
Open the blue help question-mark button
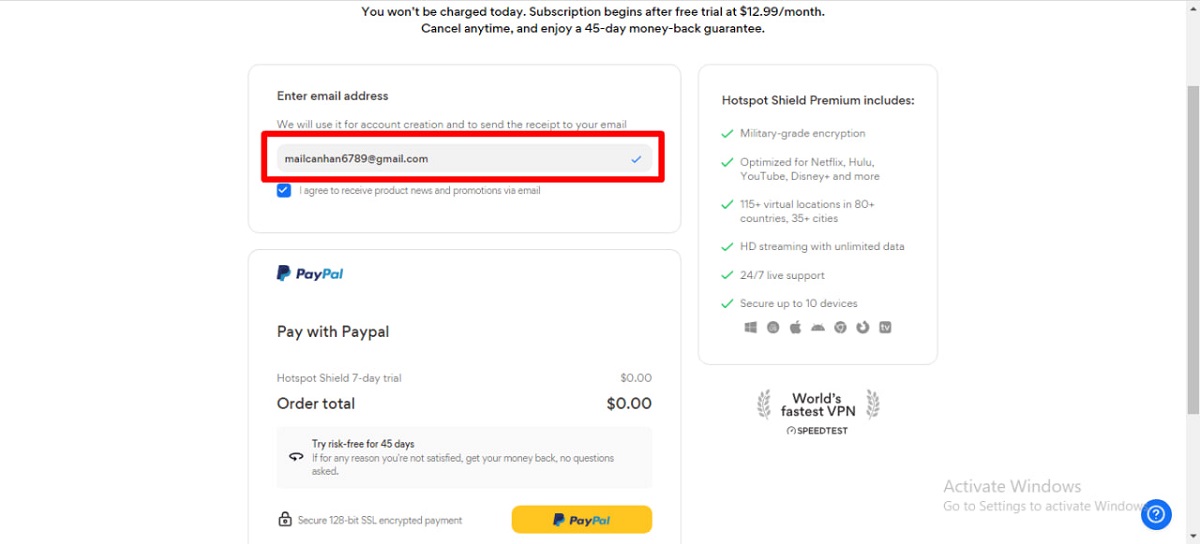pyautogui.click(x=1155, y=514)
